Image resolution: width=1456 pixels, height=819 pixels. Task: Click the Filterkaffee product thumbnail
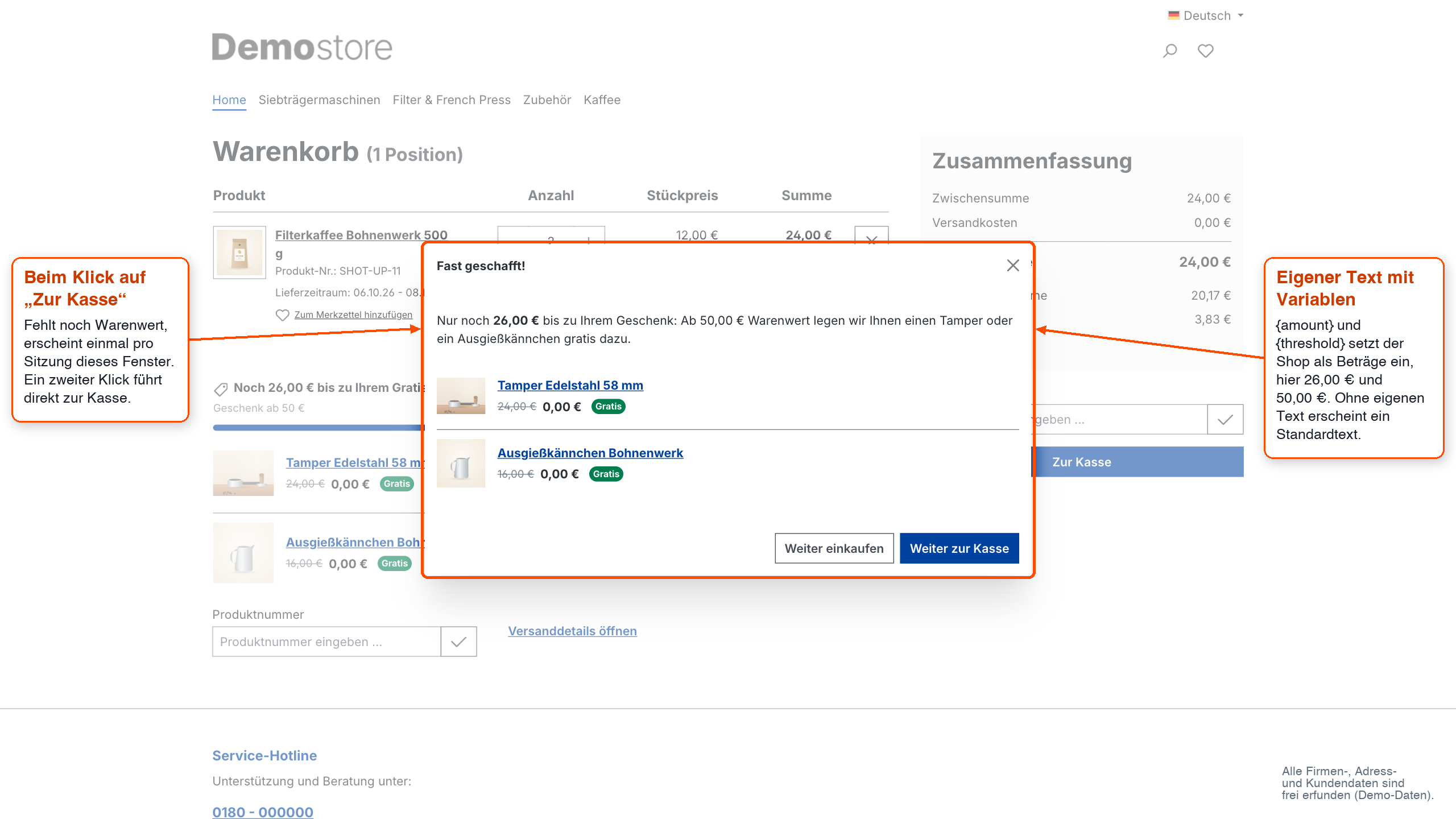click(x=239, y=253)
